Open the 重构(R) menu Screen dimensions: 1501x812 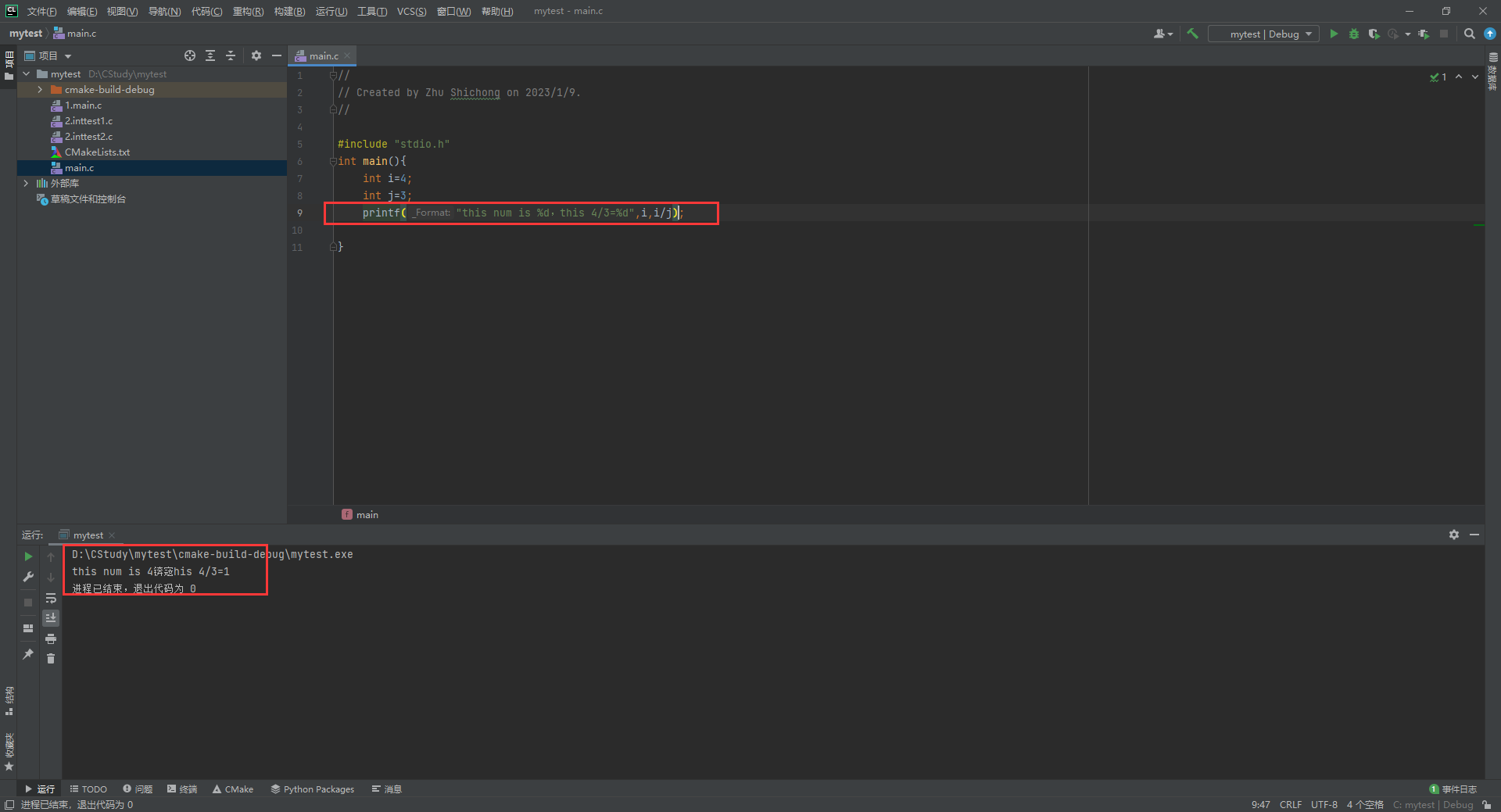[x=248, y=11]
